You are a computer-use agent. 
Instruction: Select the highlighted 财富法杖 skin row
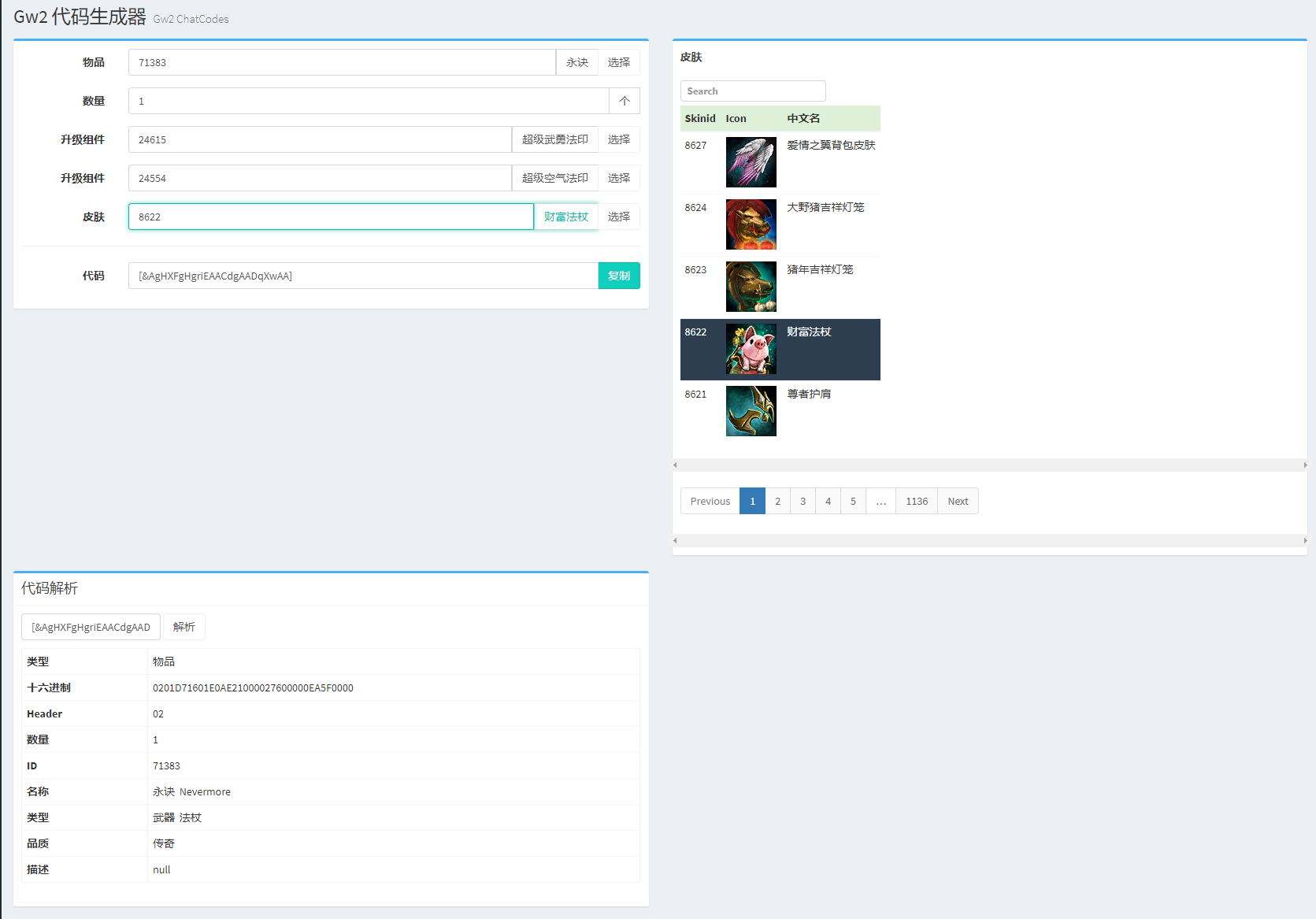coord(780,349)
